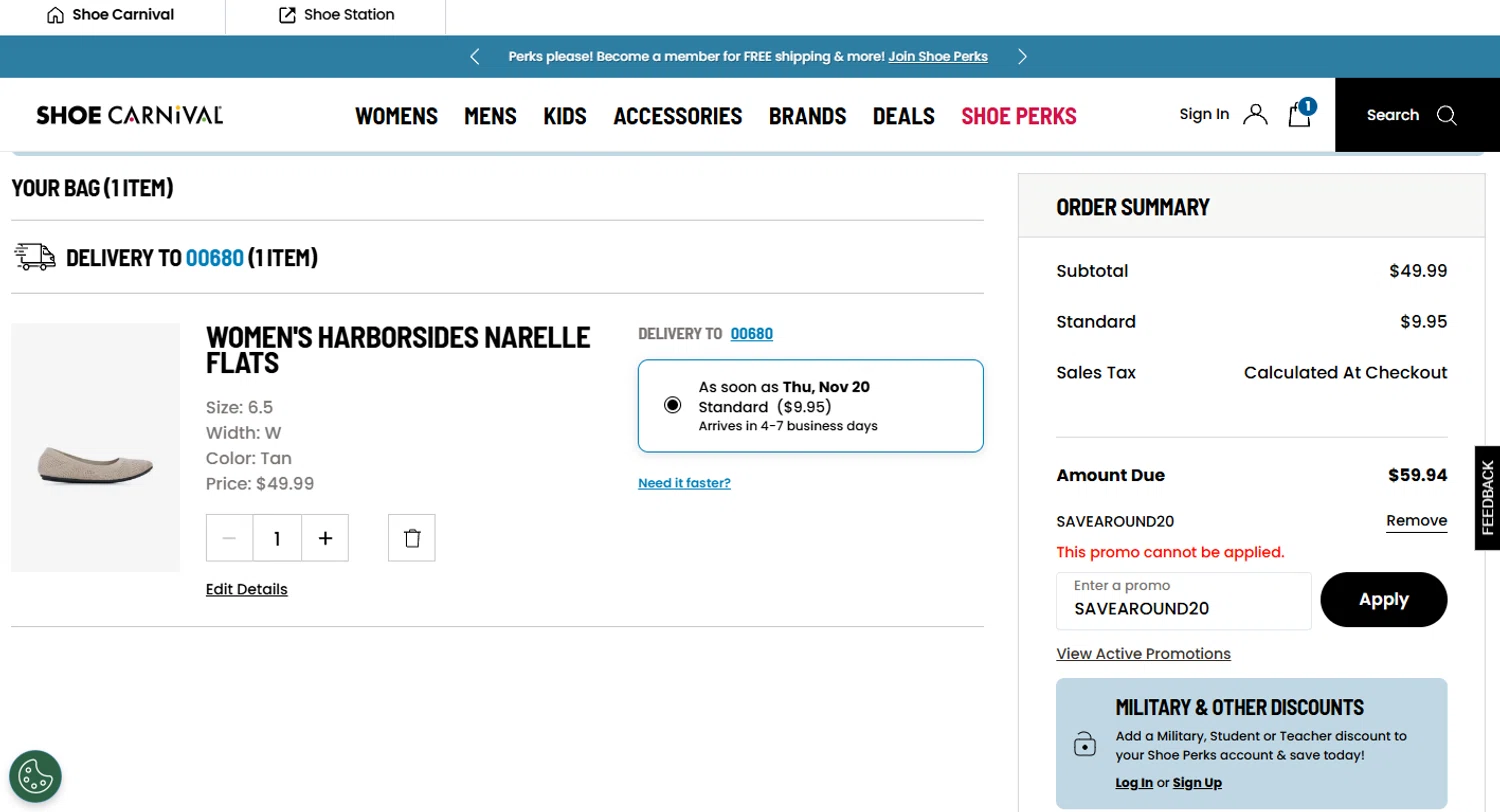Click the delivery truck icon
This screenshot has width=1500, height=812.
pos(35,257)
